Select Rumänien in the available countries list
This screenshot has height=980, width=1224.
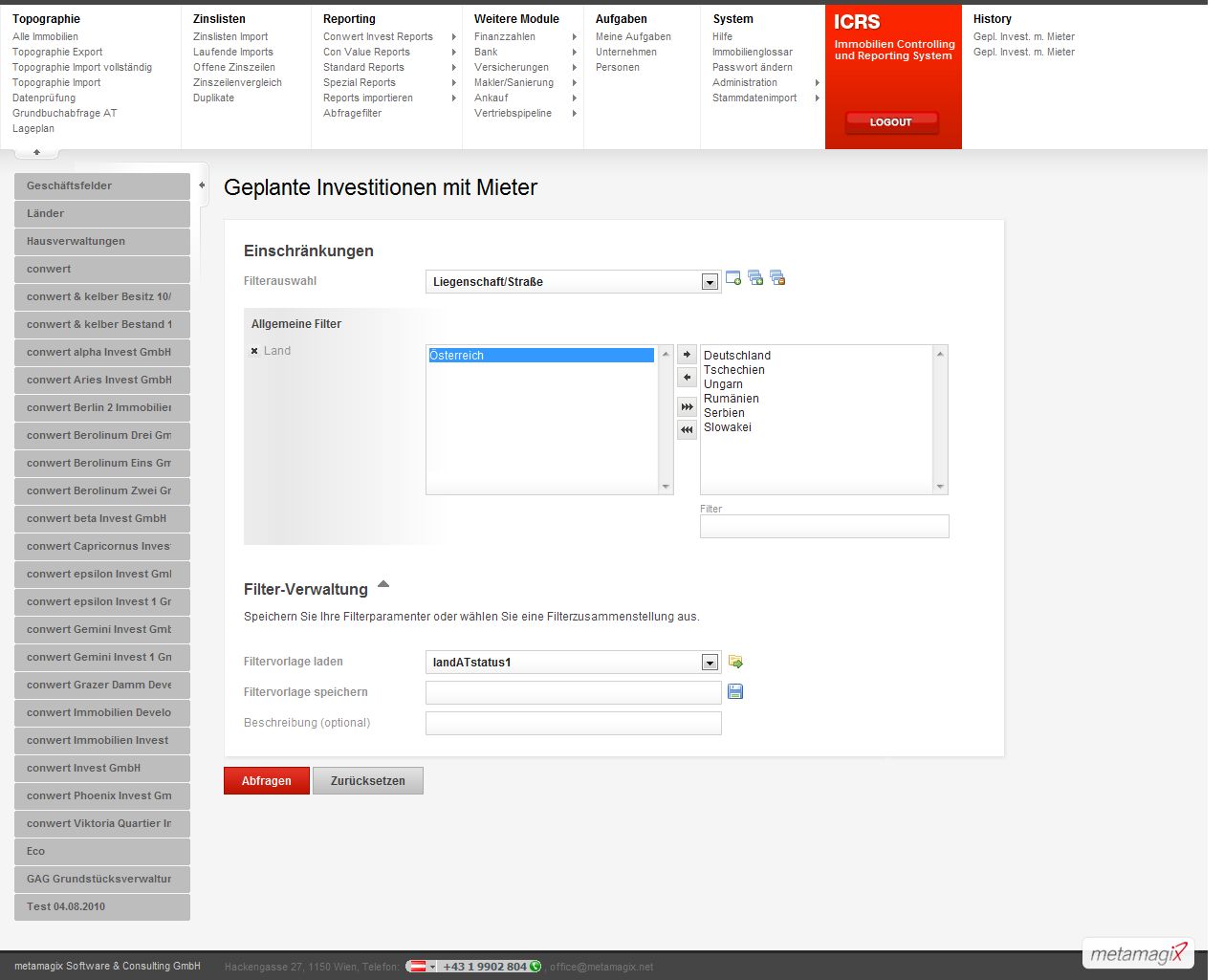coord(732,399)
